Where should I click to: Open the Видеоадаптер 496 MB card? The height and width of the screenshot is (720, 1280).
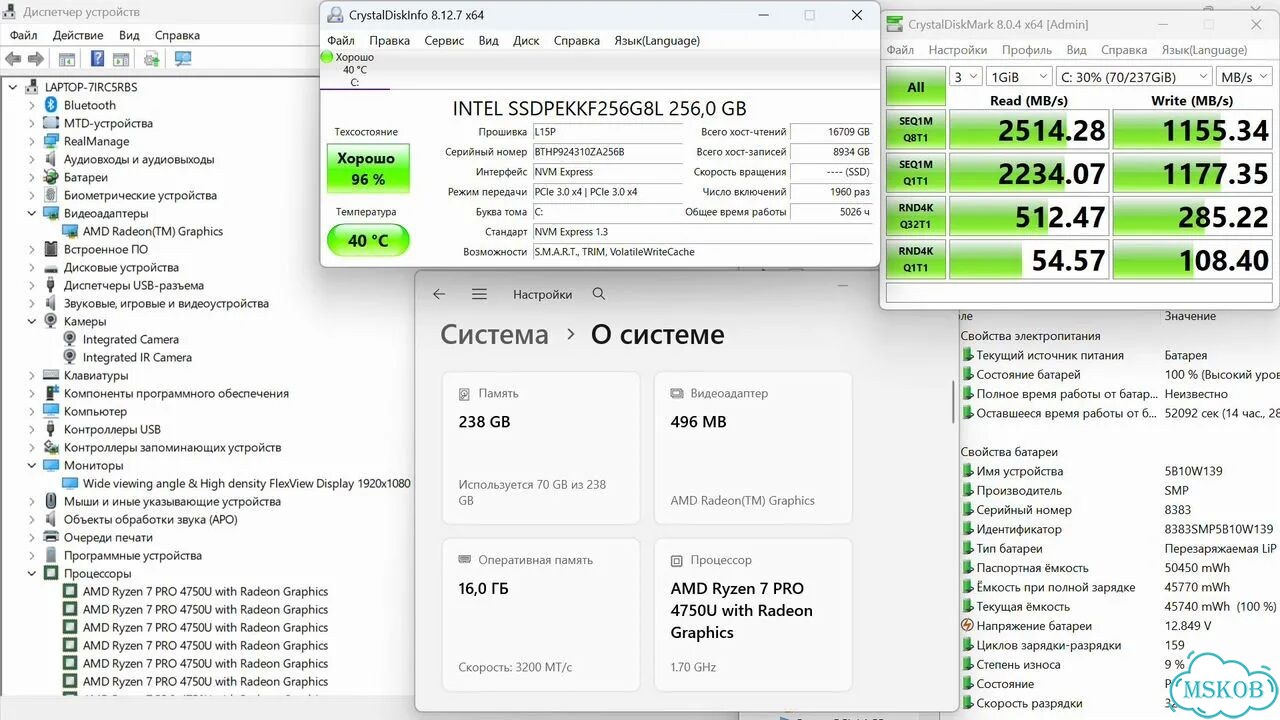753,448
